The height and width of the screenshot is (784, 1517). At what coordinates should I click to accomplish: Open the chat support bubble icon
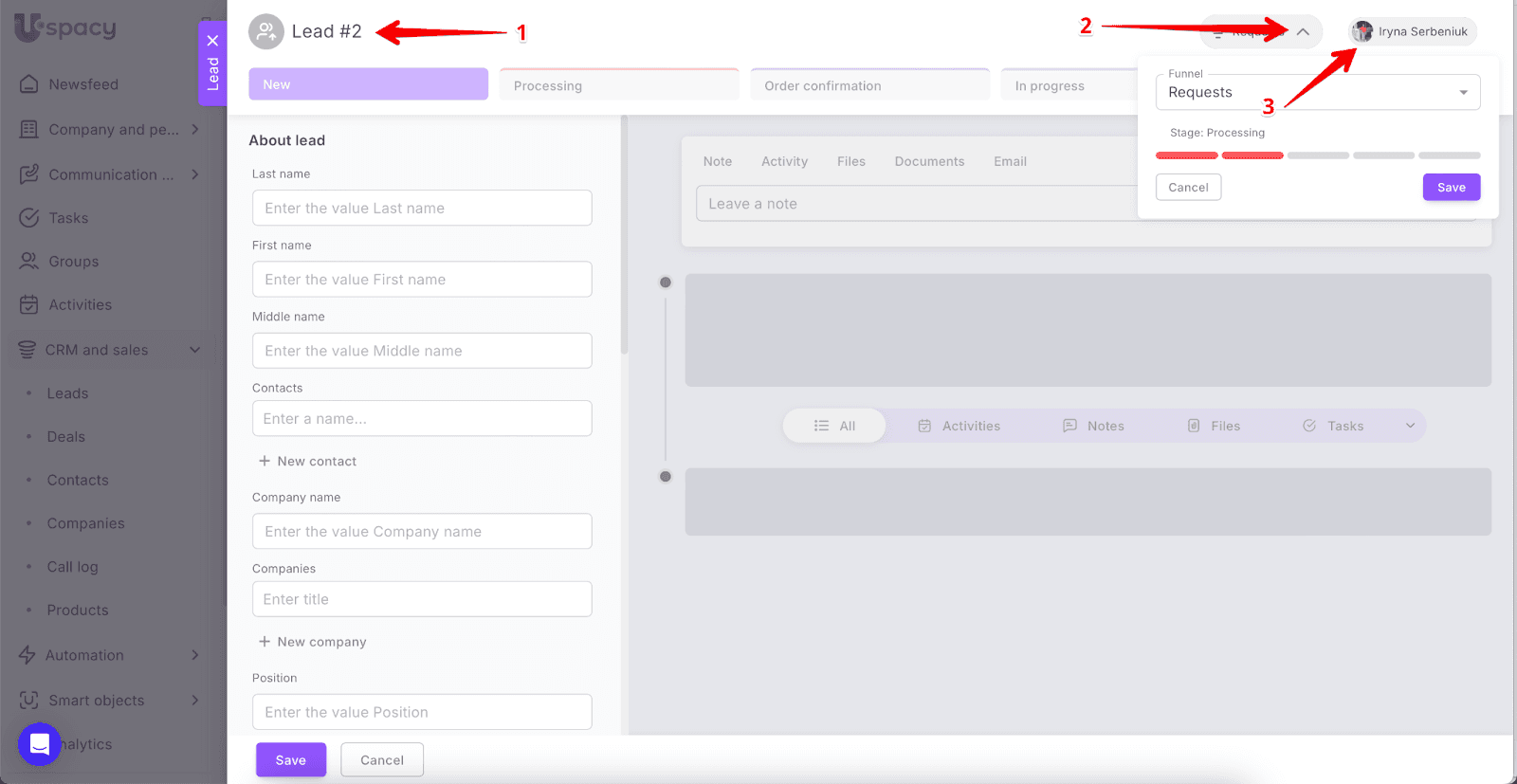[40, 744]
